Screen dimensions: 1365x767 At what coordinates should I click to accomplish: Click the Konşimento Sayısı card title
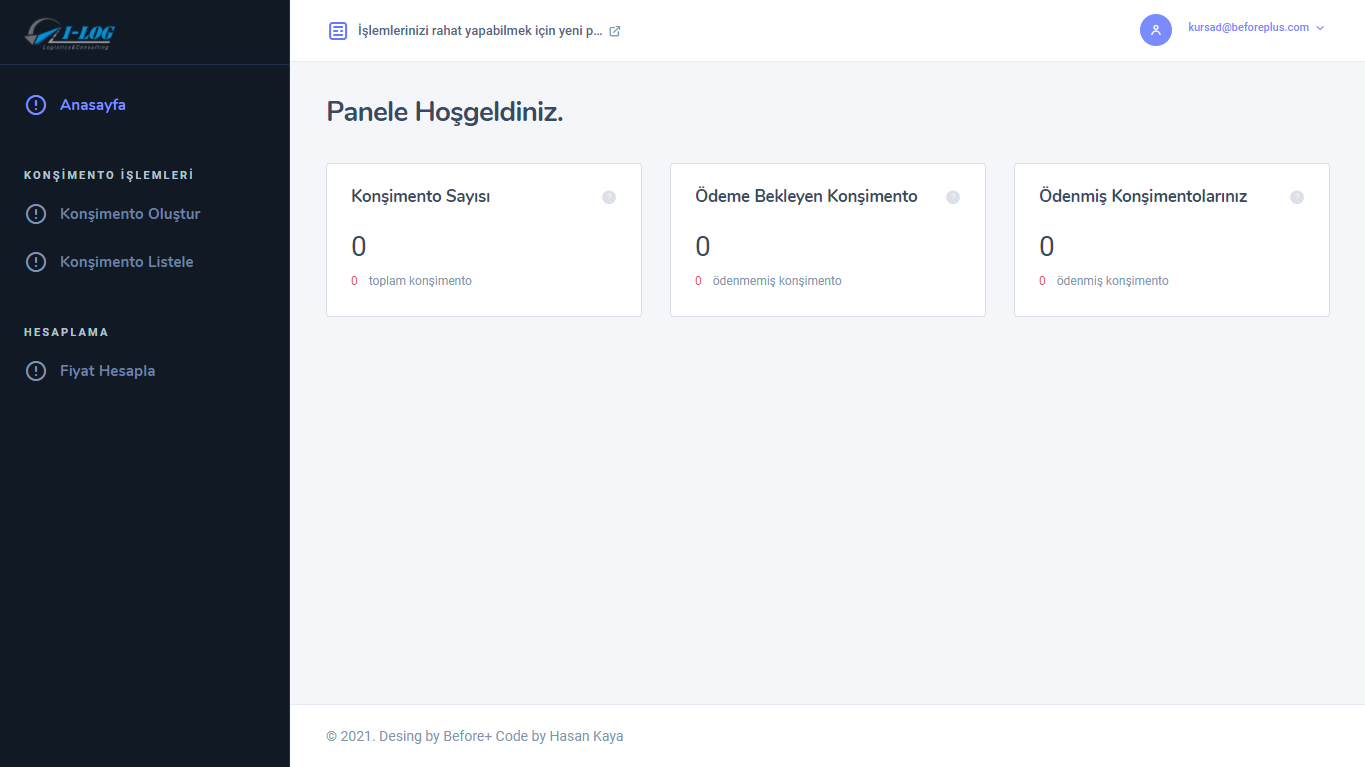tap(420, 196)
